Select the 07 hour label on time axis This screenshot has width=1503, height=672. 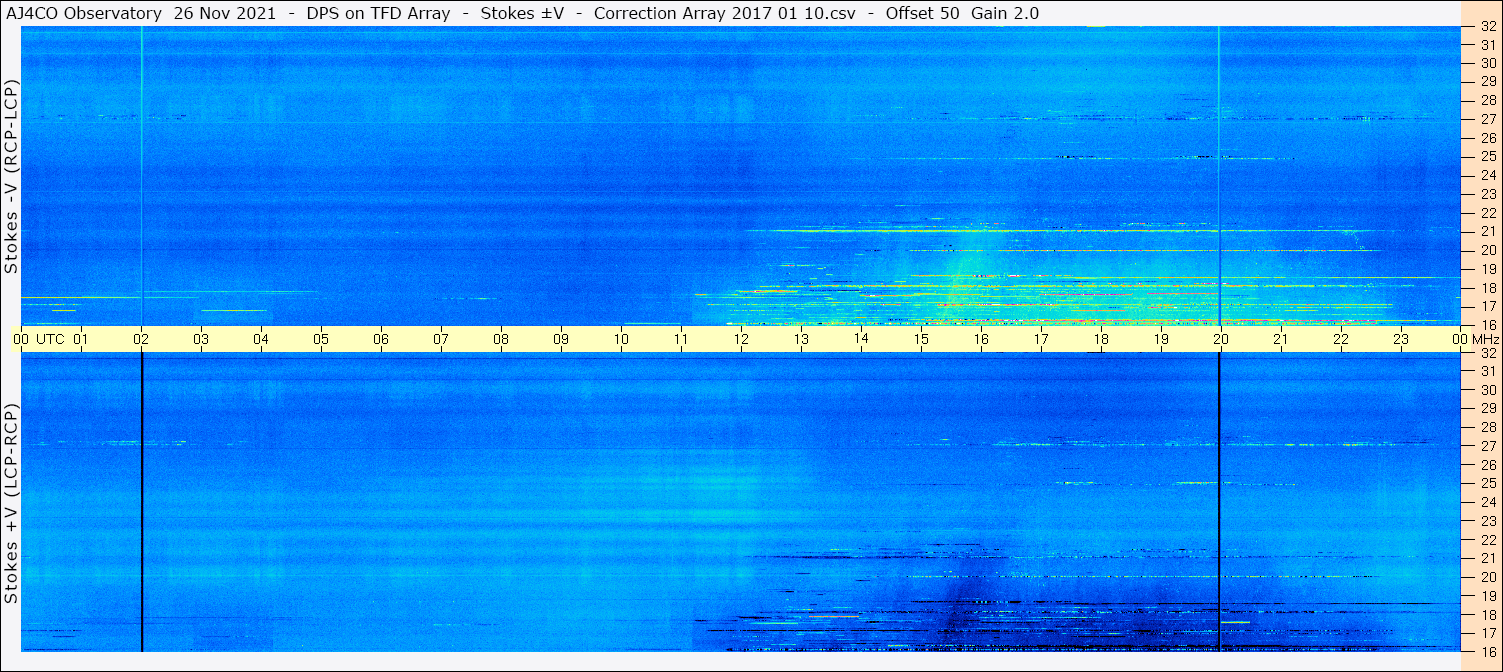(x=441, y=339)
